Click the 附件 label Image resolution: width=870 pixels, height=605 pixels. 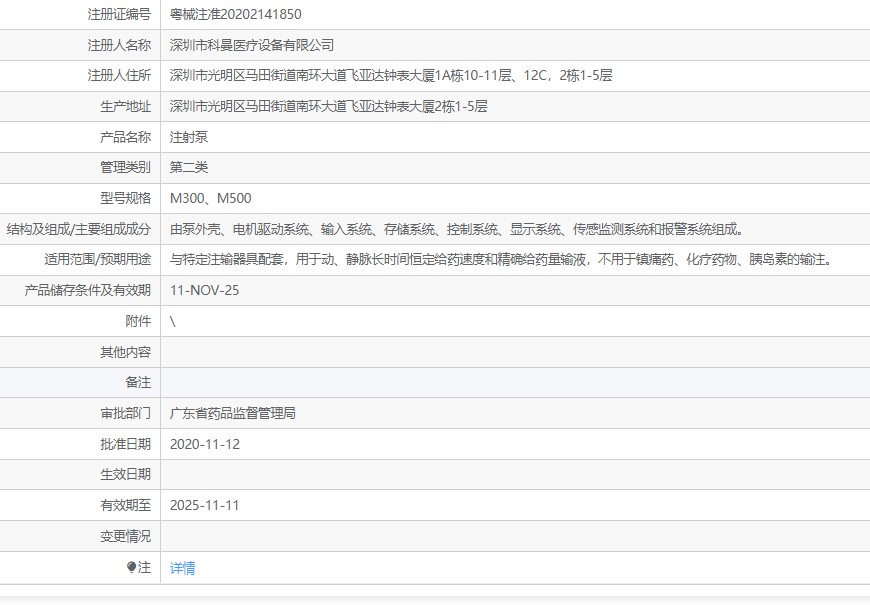138,321
